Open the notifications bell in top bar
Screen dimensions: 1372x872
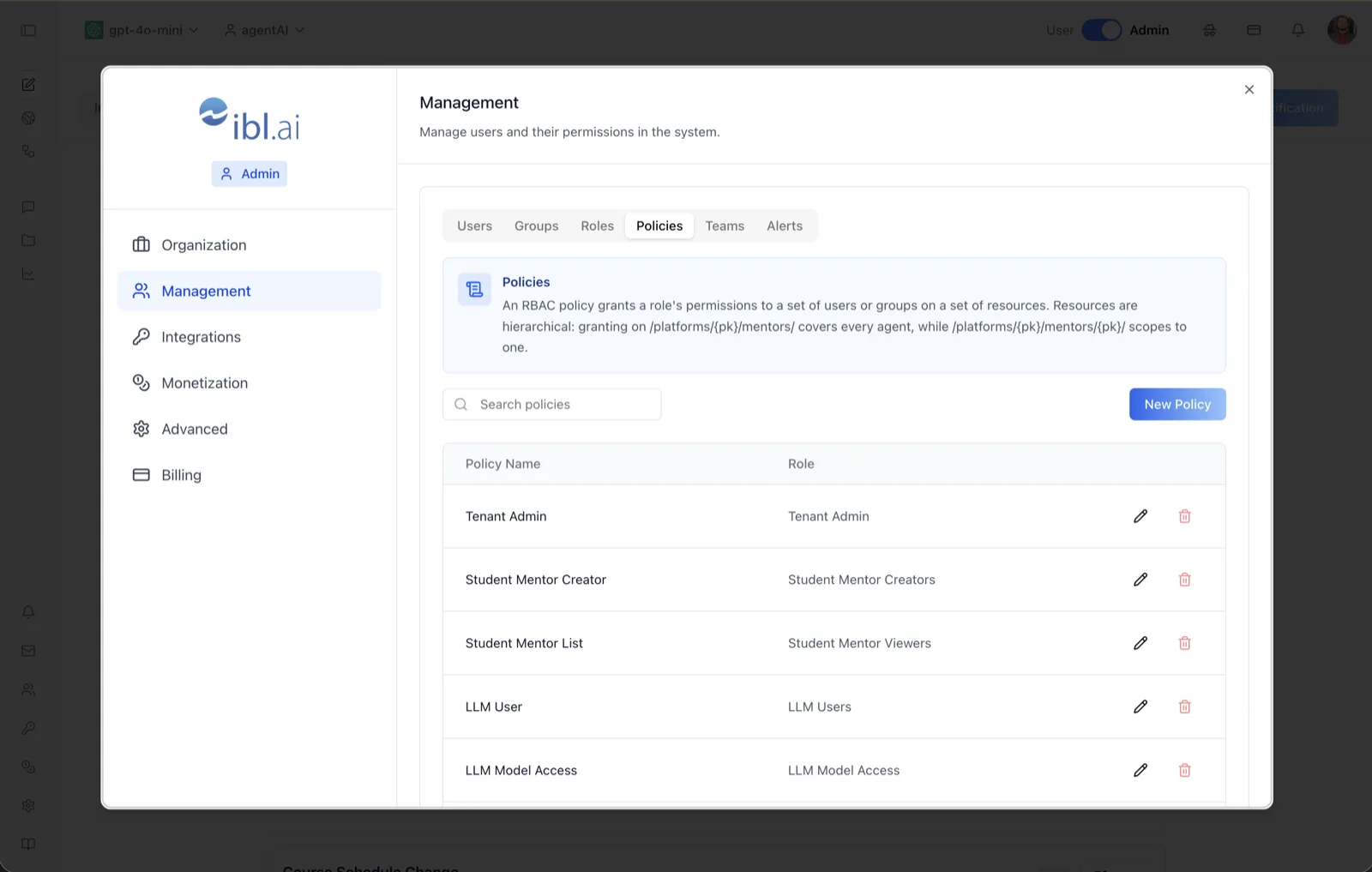tap(1298, 30)
